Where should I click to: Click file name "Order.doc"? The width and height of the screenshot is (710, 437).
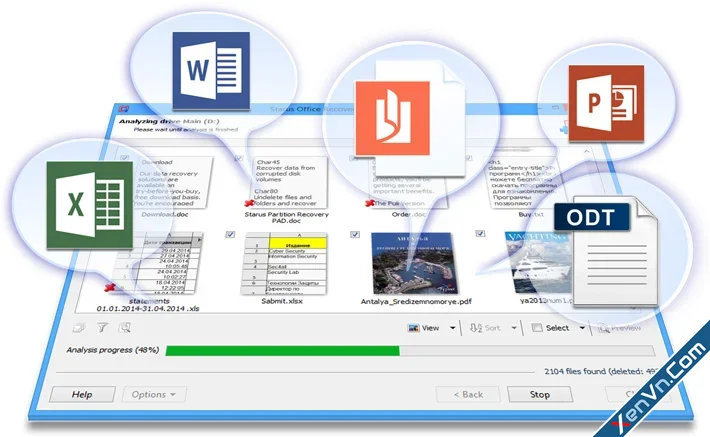point(409,214)
